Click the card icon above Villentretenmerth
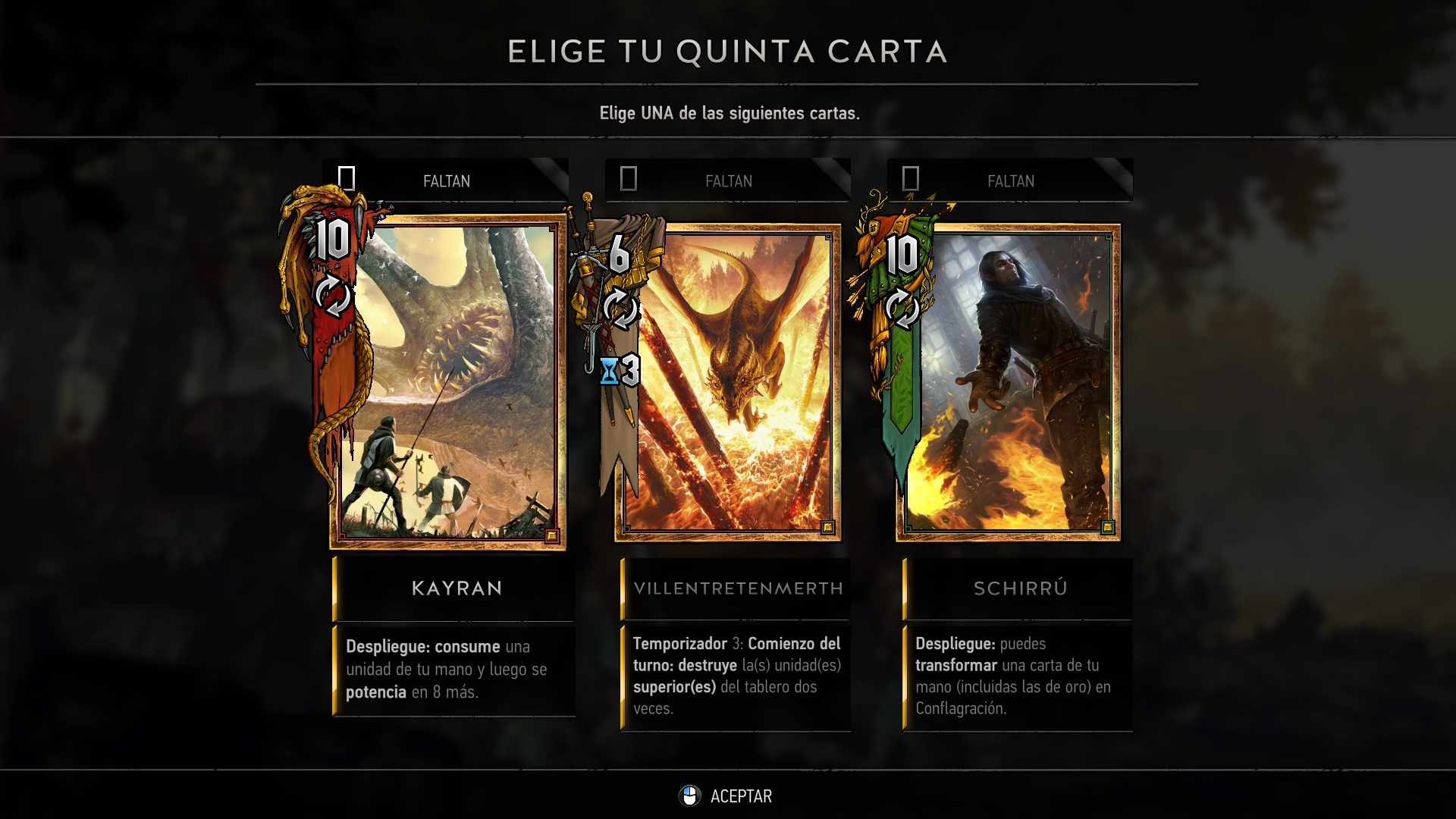The width and height of the screenshot is (1456, 819). tap(629, 179)
